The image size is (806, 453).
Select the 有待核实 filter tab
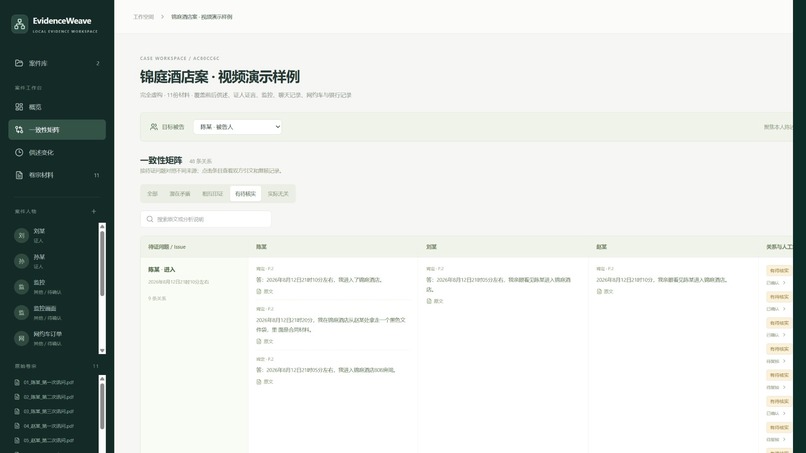pyautogui.click(x=245, y=194)
